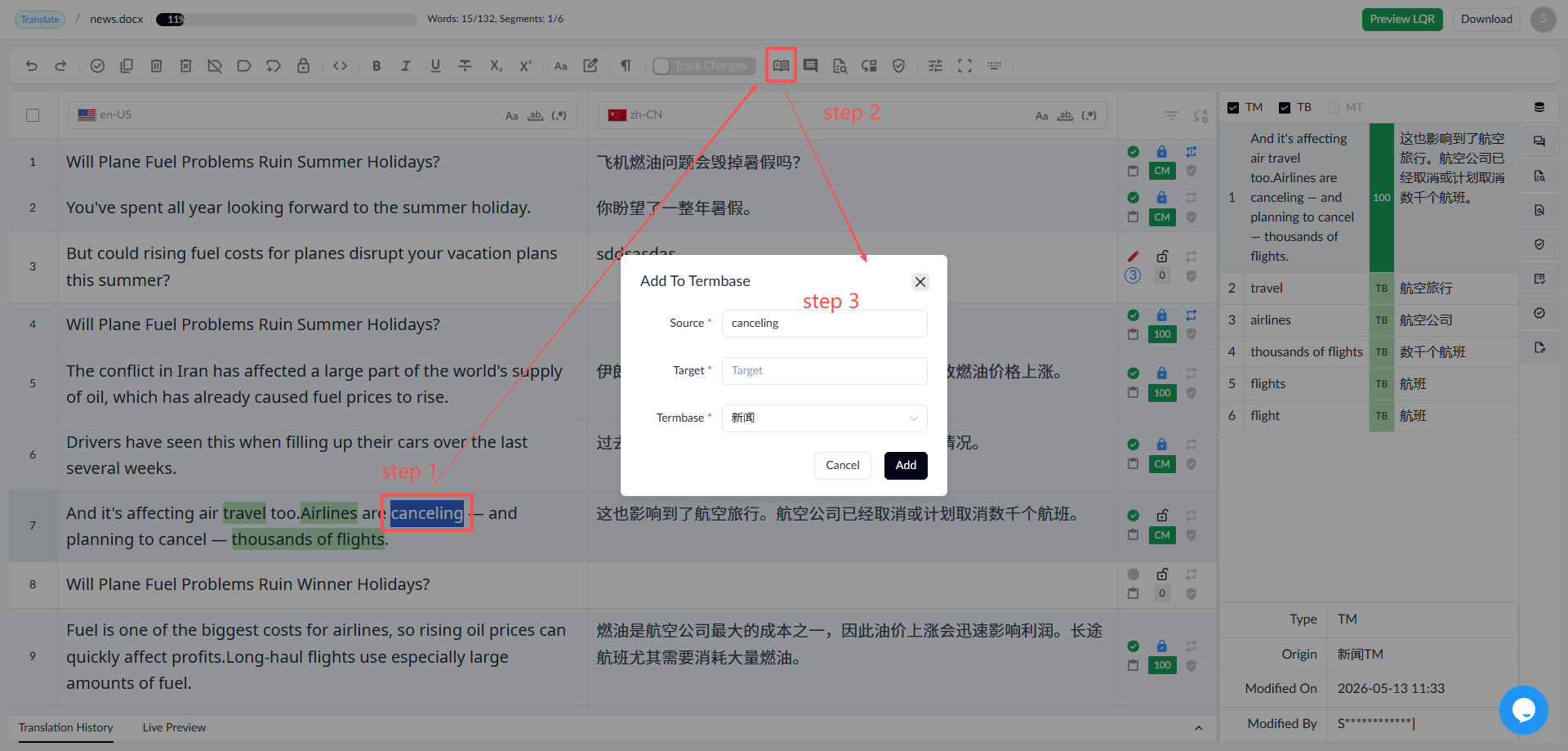Toggle the lock icon on segment 1
Image resolution: width=1568 pixels, height=751 pixels.
coord(1161,151)
